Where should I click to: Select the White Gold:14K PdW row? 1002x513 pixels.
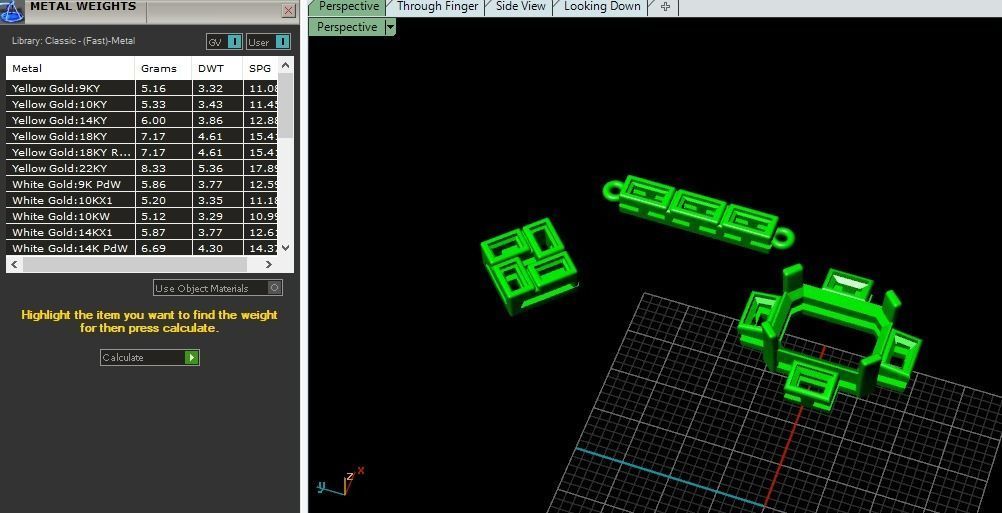pyautogui.click(x=142, y=248)
